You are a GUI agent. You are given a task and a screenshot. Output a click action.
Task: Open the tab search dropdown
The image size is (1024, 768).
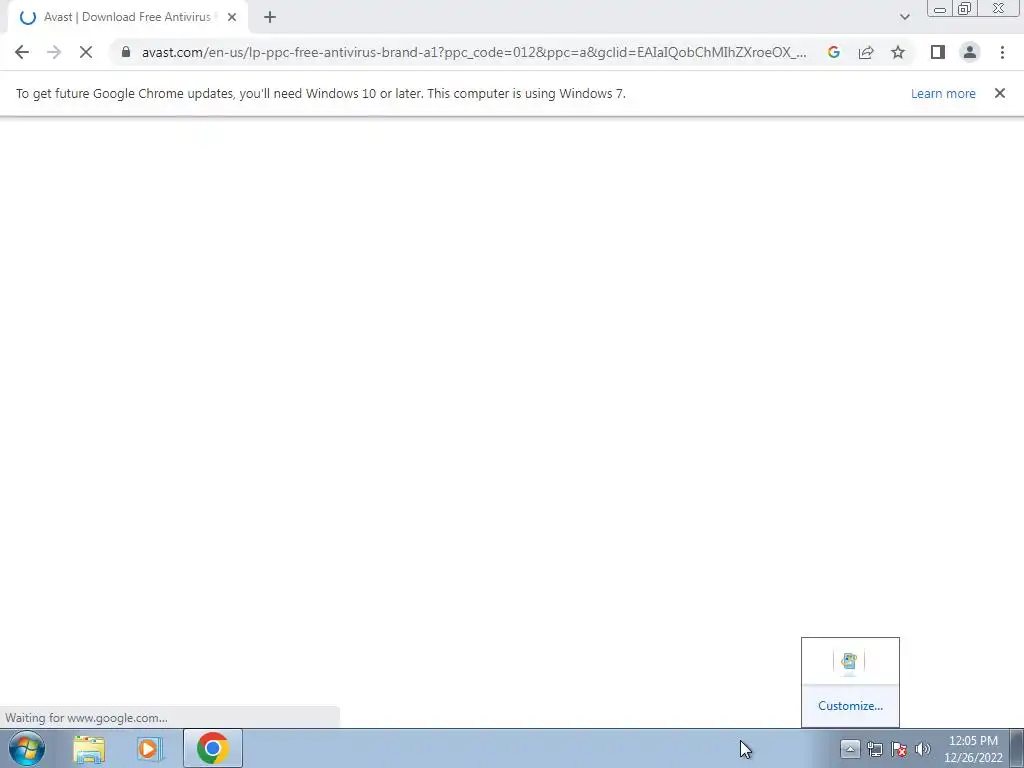[x=904, y=17]
